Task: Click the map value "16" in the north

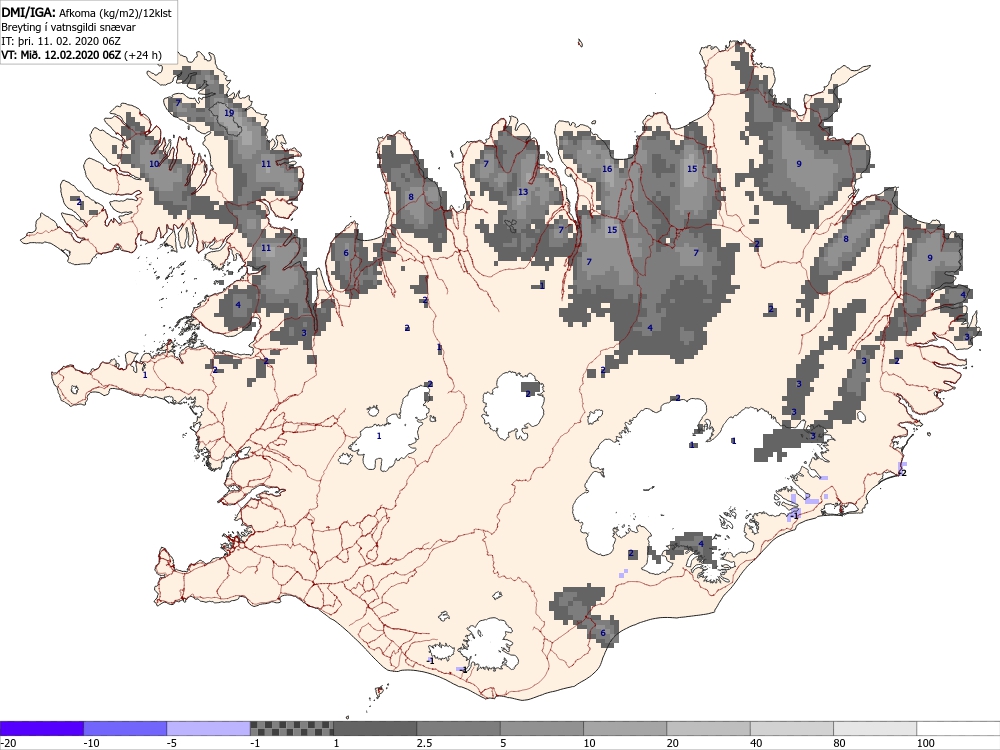Action: coord(607,169)
